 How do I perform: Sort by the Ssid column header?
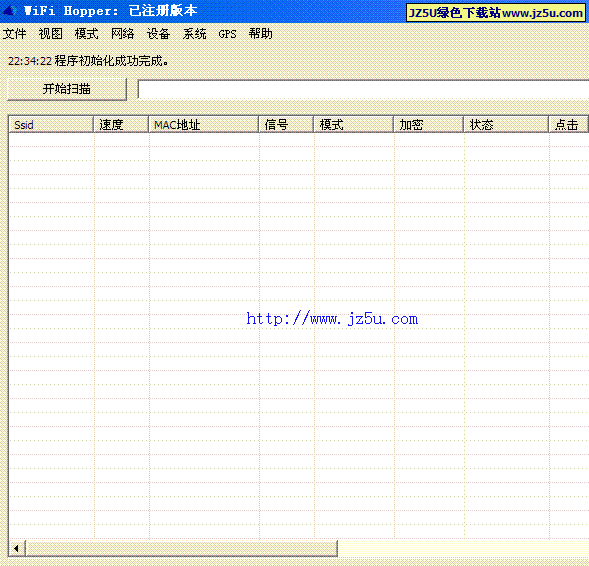pos(51,124)
